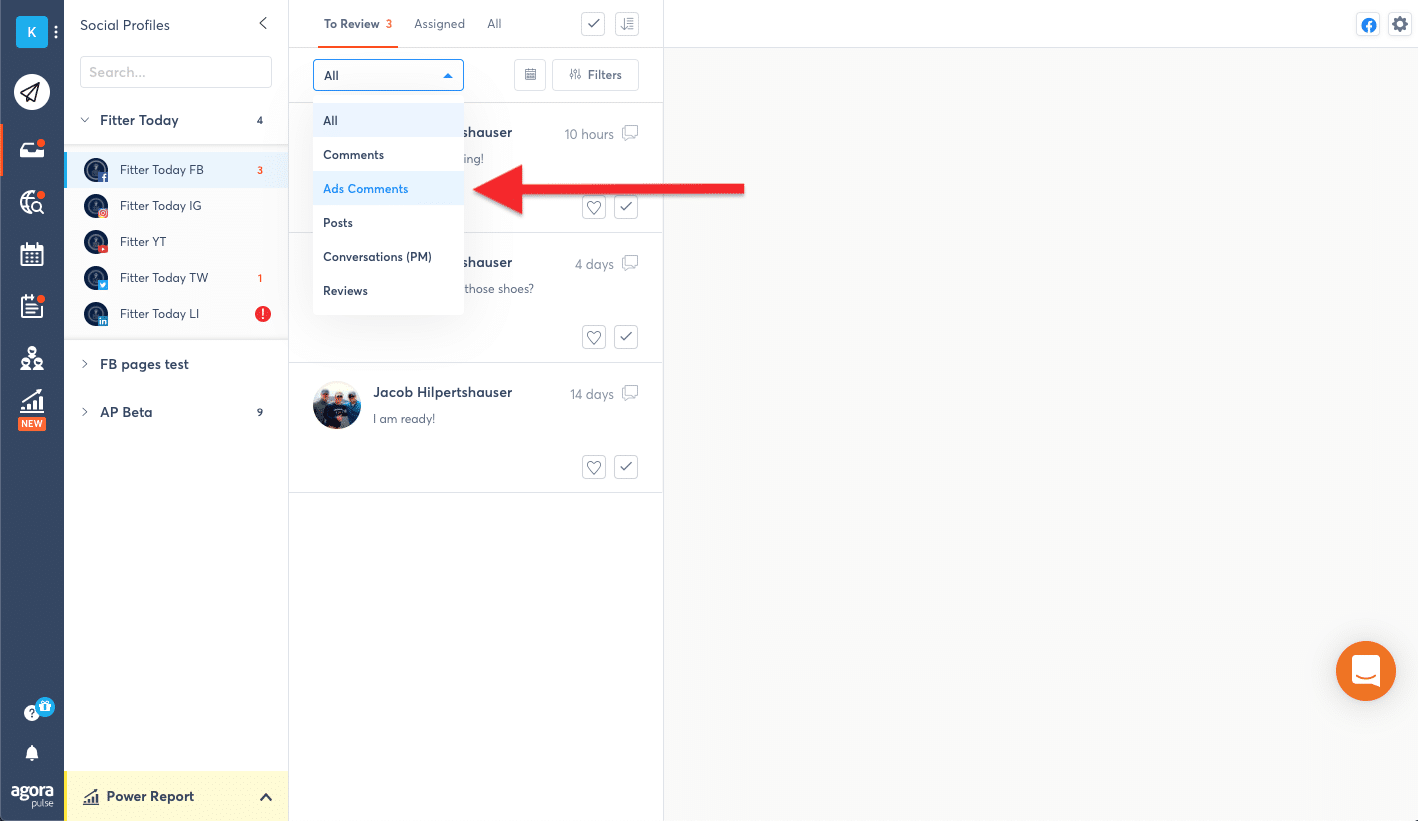Image resolution: width=1418 pixels, height=821 pixels.
Task: Open the account options dots menu
Action: pos(56,32)
